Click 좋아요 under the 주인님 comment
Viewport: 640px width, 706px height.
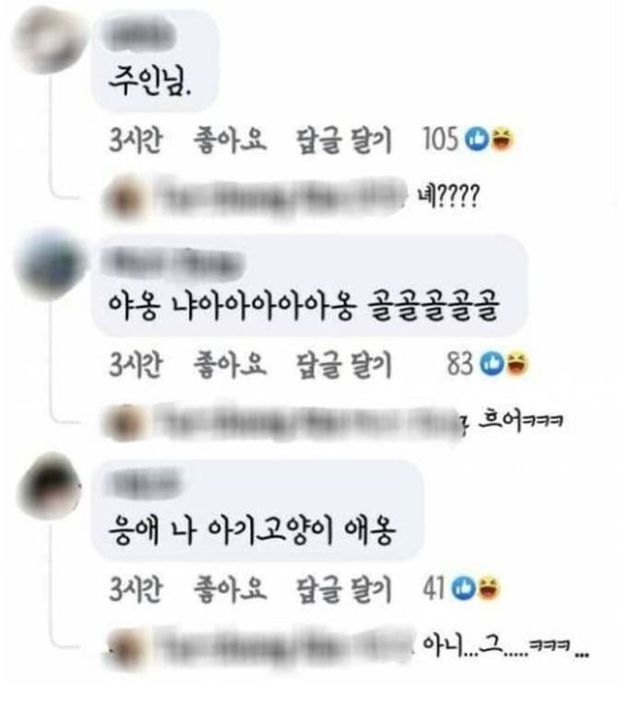[x=230, y=140]
